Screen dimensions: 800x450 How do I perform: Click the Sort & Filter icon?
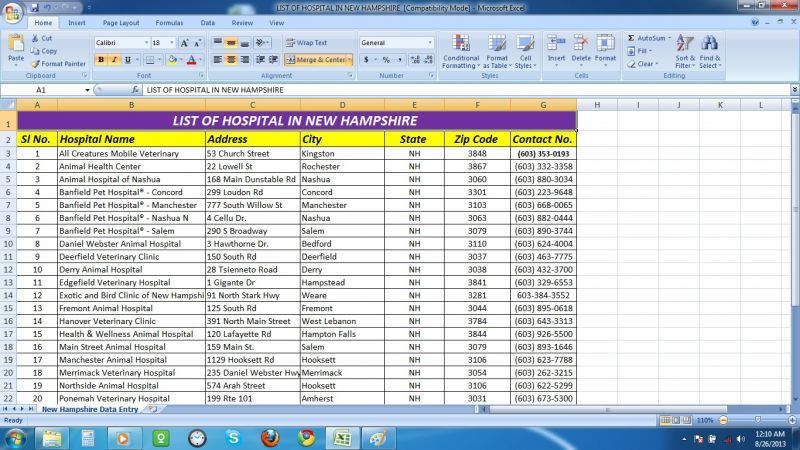click(684, 51)
